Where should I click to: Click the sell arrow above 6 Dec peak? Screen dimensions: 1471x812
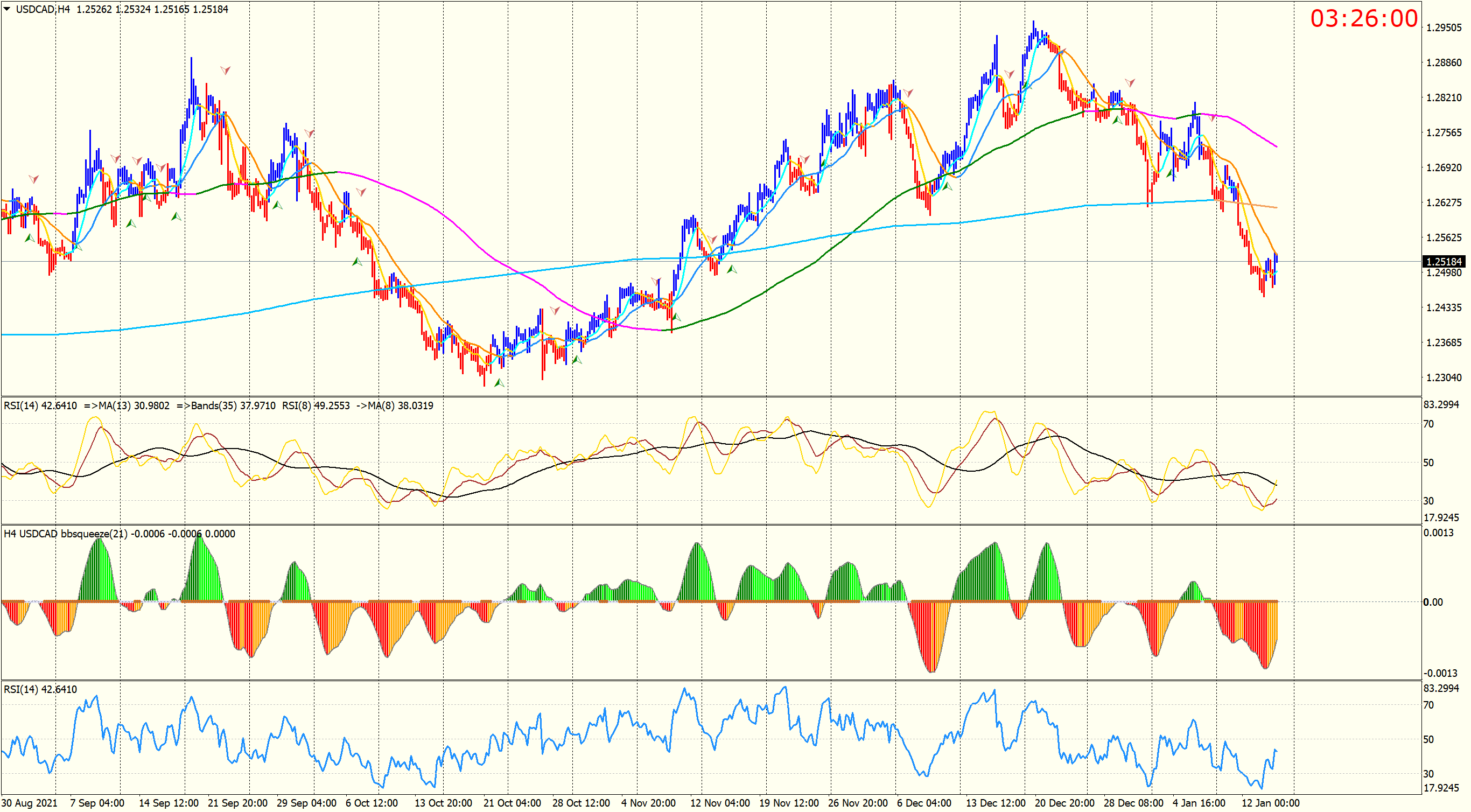(908, 93)
